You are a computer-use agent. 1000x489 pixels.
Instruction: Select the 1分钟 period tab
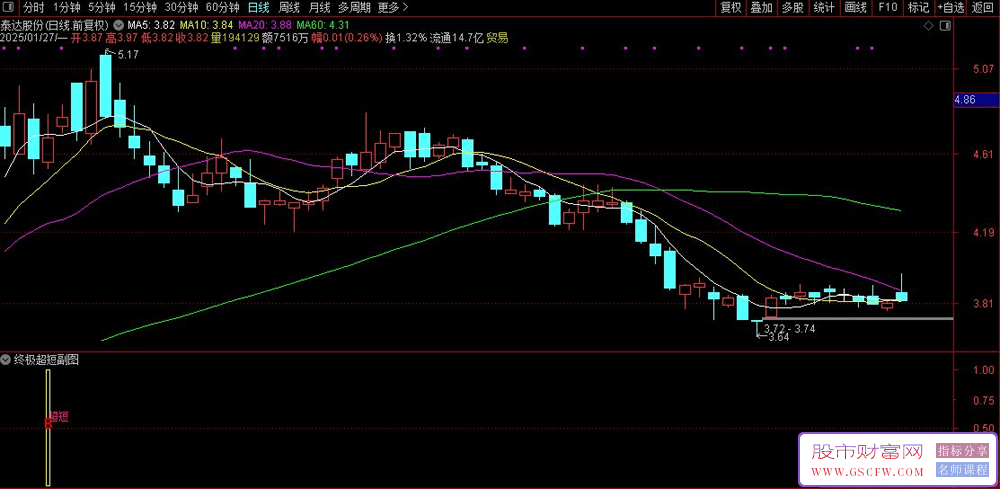tap(65, 8)
